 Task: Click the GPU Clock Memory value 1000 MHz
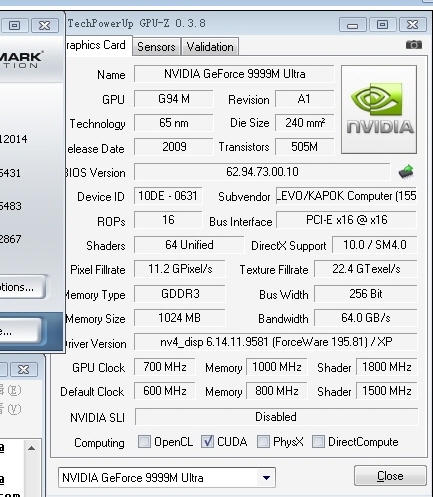(277, 367)
